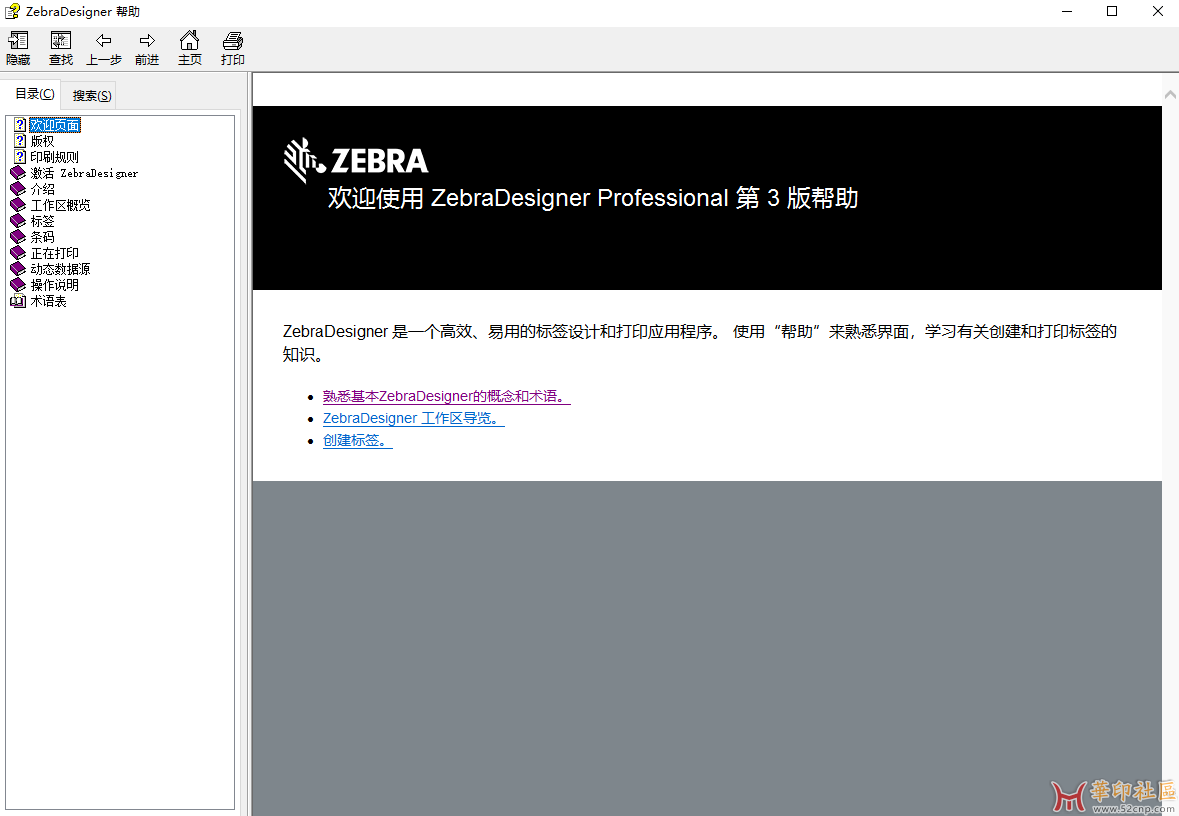Open the 激活 ZebraDesigner topic
The width and height of the screenshot is (1179, 816).
(x=84, y=173)
